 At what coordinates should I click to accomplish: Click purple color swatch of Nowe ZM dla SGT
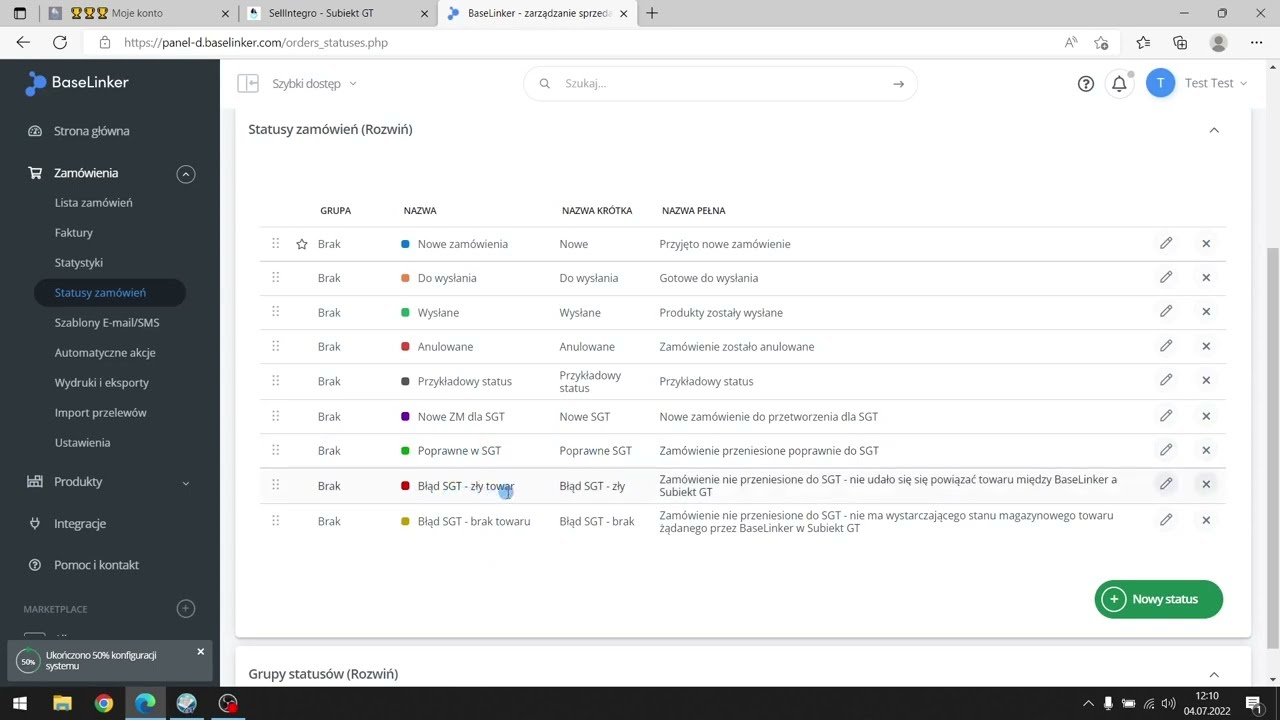pyautogui.click(x=405, y=416)
